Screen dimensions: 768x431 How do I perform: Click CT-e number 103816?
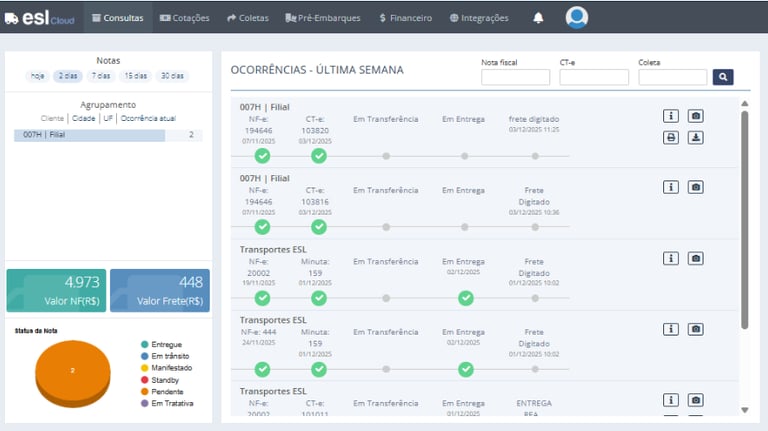point(315,202)
